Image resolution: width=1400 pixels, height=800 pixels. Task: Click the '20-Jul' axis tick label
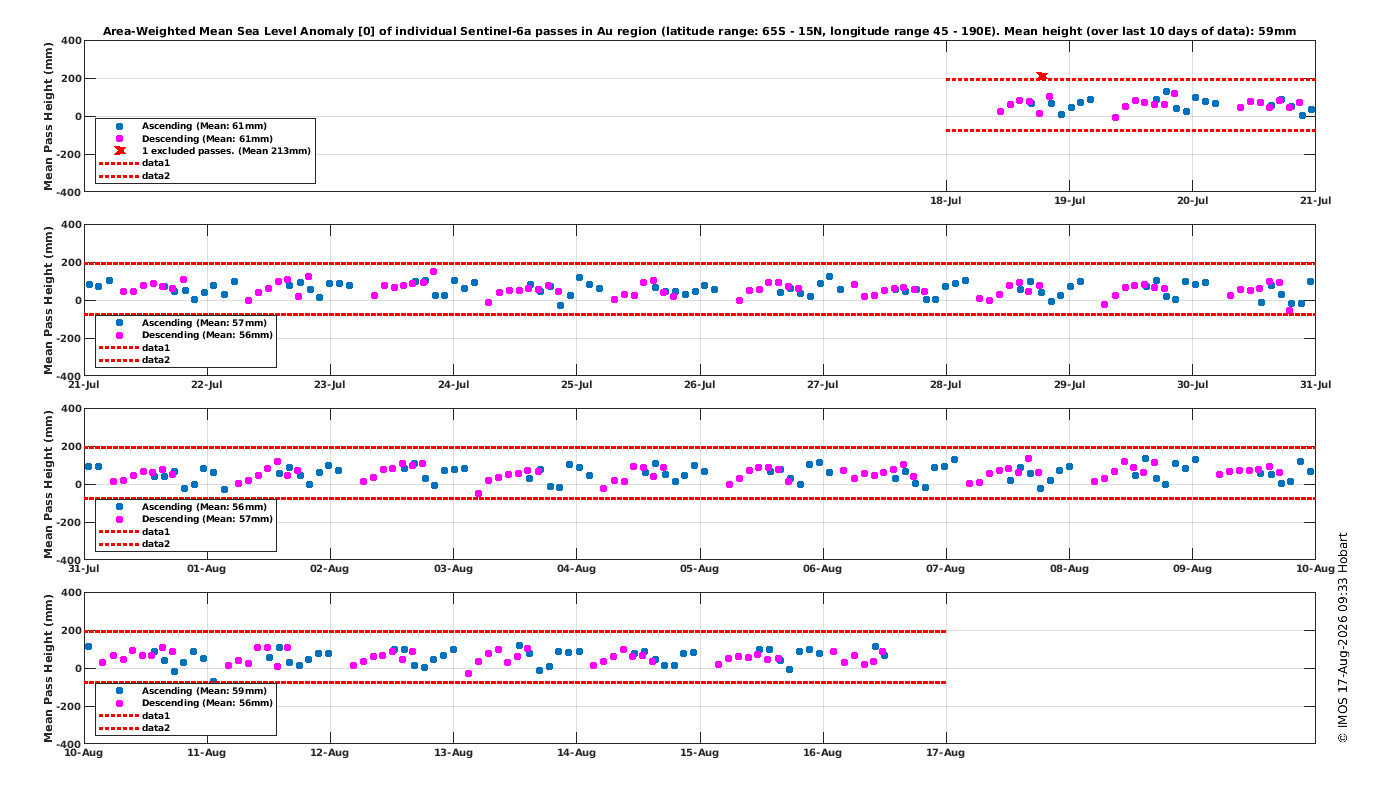click(x=1192, y=201)
